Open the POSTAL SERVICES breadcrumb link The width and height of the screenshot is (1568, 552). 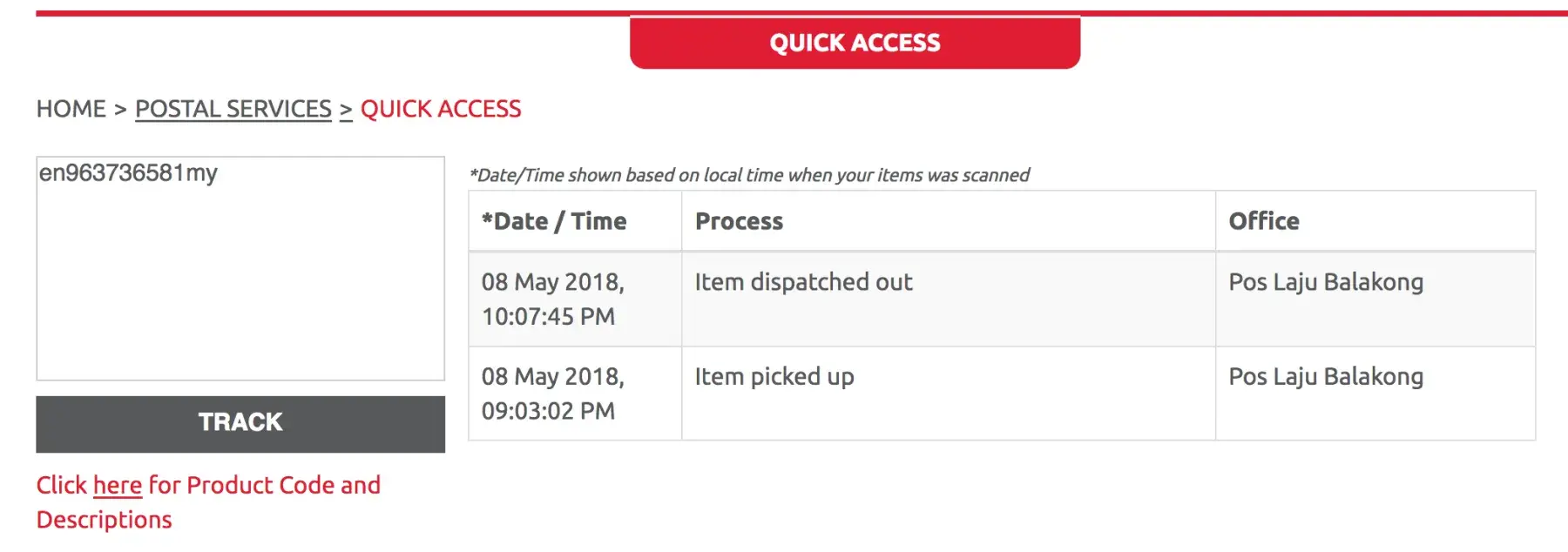coord(233,109)
